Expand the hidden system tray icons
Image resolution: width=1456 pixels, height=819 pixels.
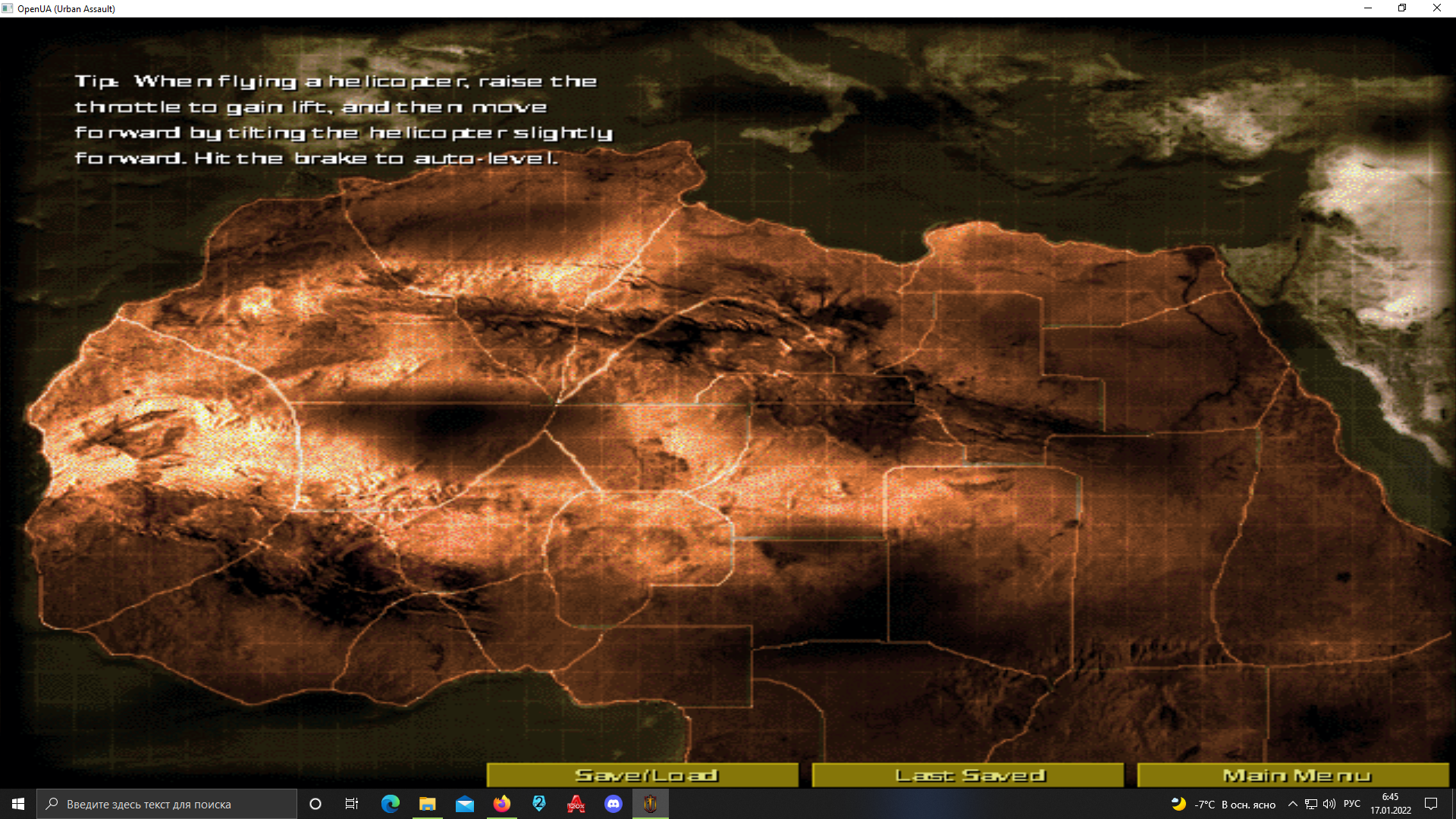pos(1293,804)
